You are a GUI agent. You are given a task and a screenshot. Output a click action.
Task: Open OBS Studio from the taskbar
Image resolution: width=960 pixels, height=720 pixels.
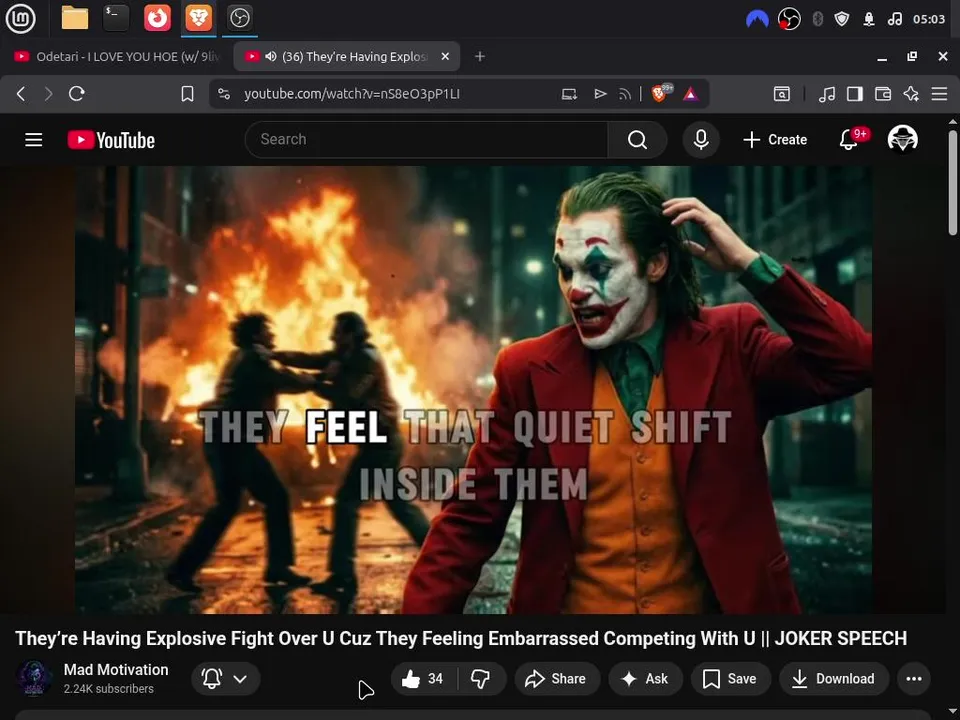tap(239, 18)
